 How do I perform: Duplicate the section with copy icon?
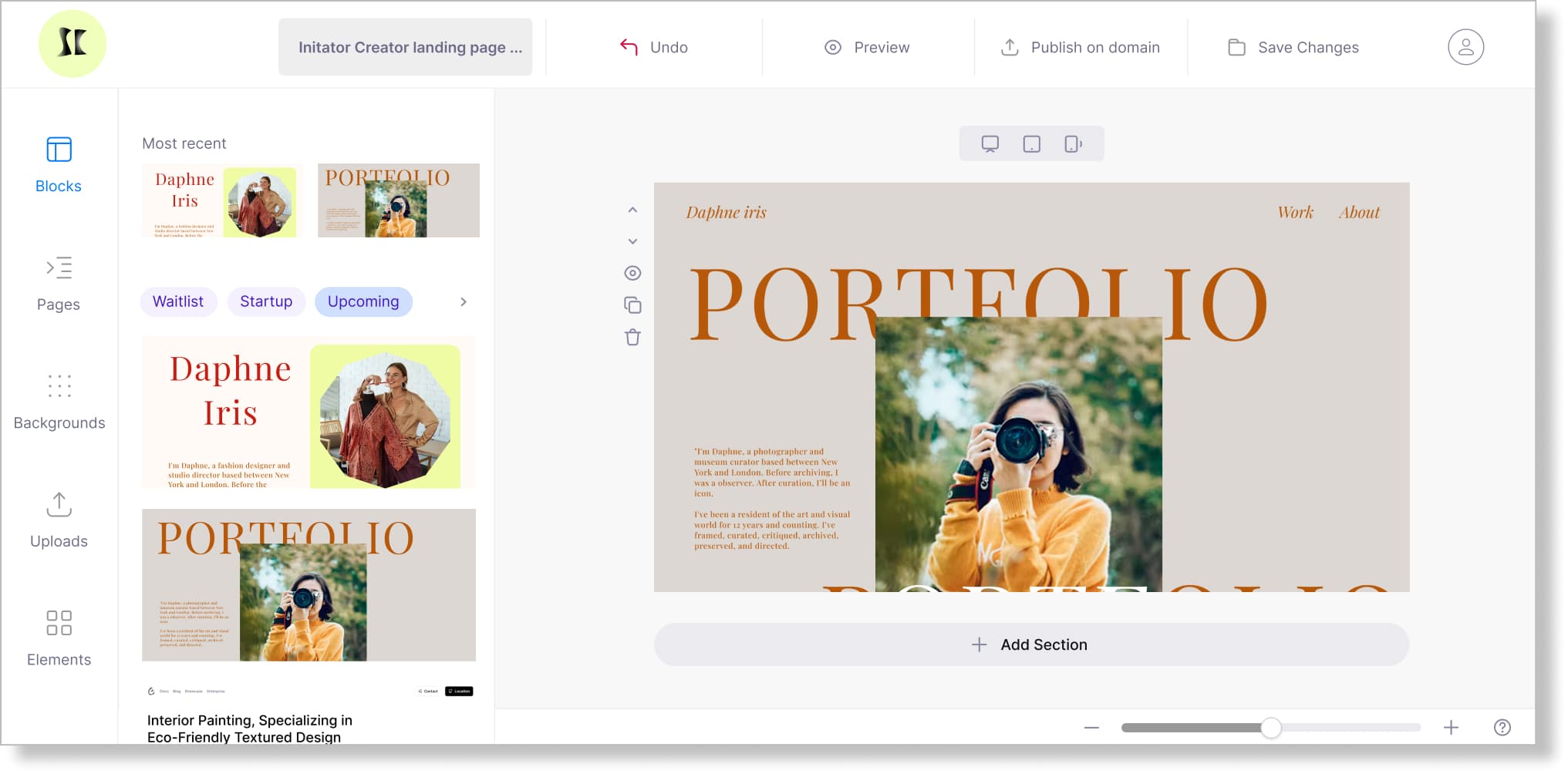pos(632,305)
